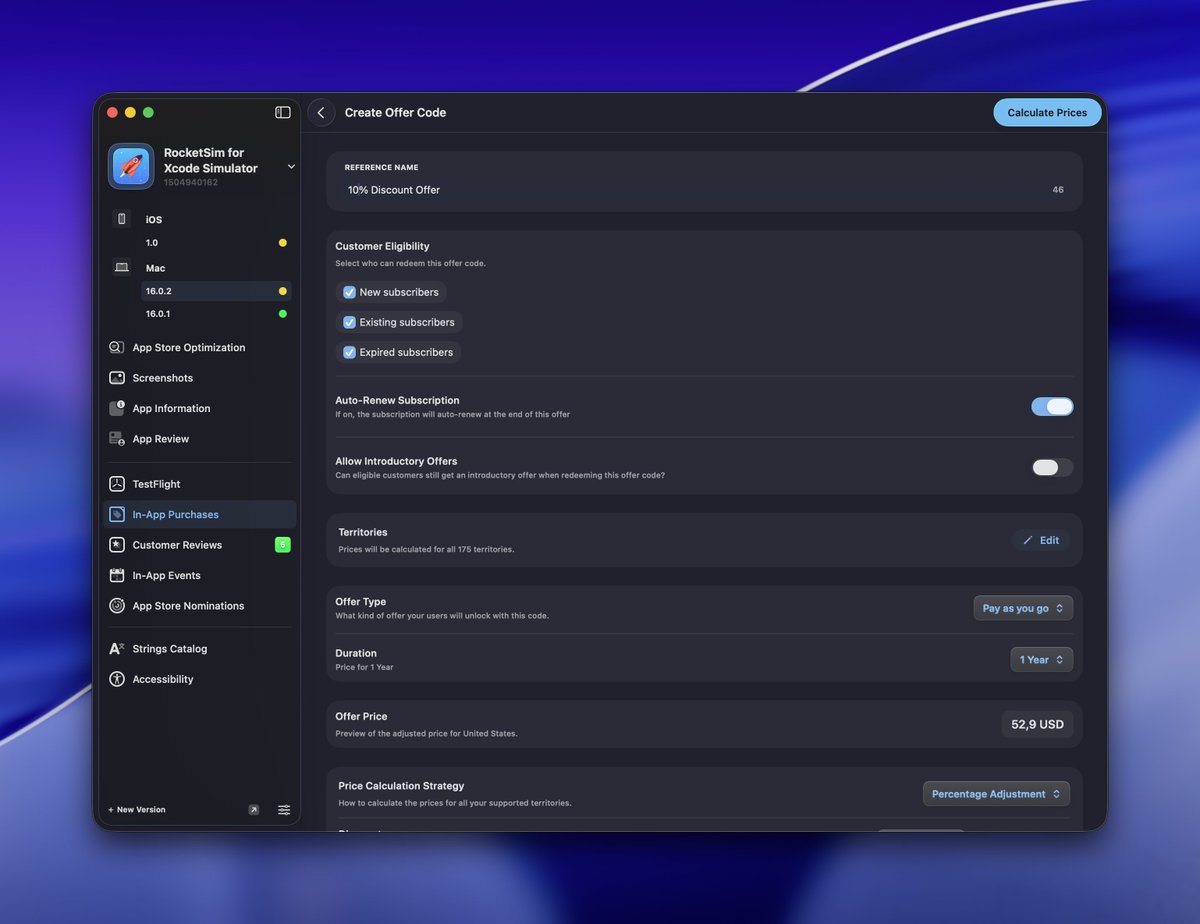Click the RocketSim rocket app icon
1200x924 pixels.
pyautogui.click(x=131, y=166)
